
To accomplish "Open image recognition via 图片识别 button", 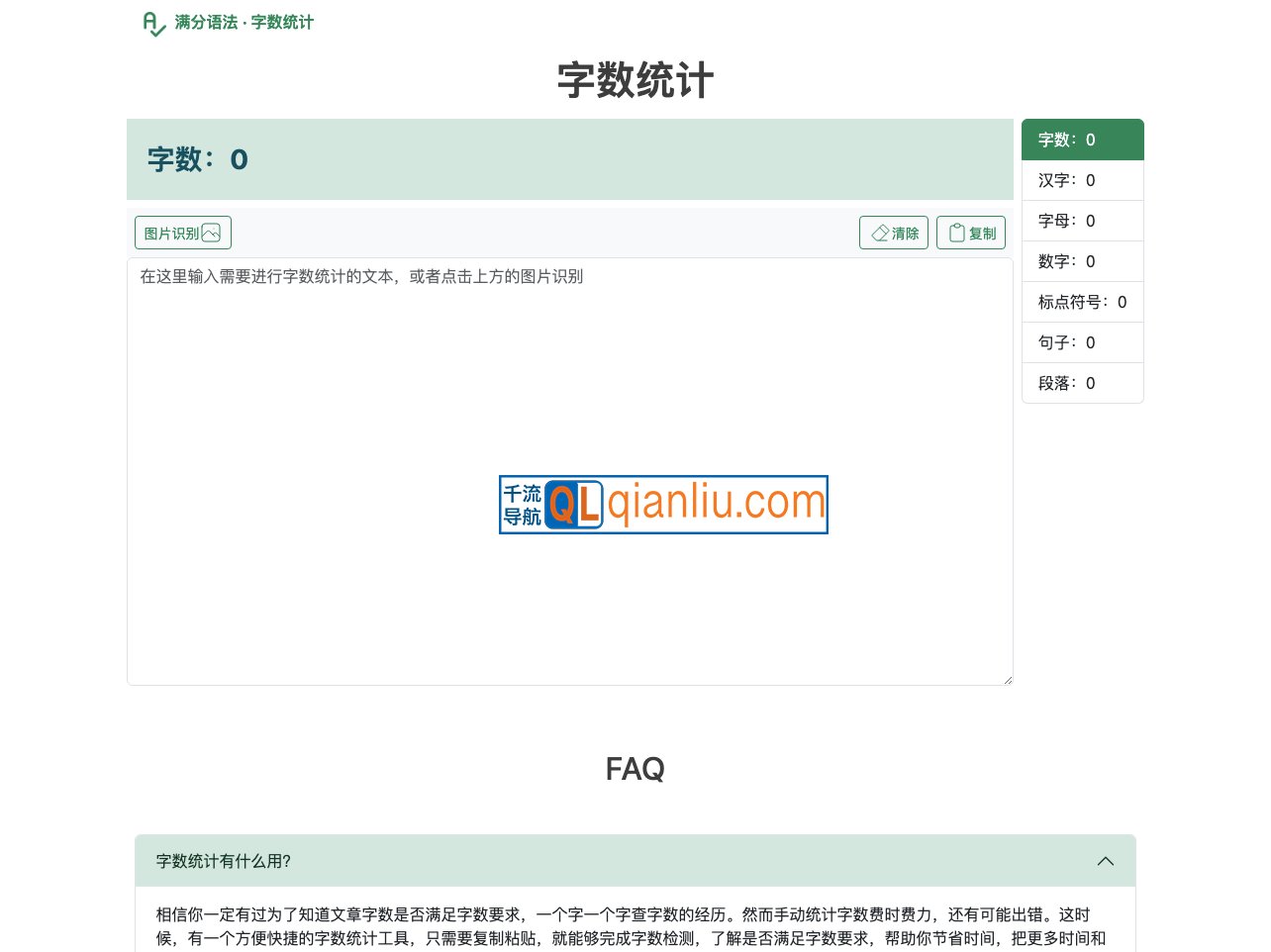I will [182, 233].
